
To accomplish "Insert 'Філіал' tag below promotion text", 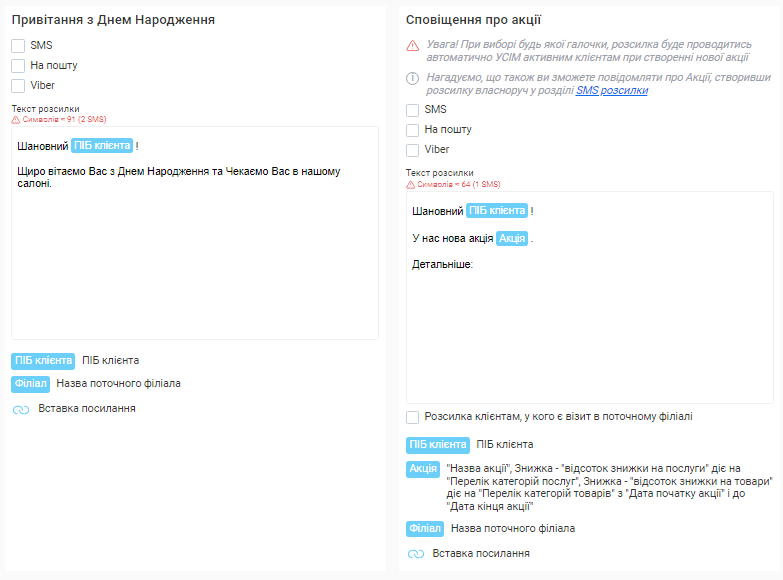I will [424, 529].
